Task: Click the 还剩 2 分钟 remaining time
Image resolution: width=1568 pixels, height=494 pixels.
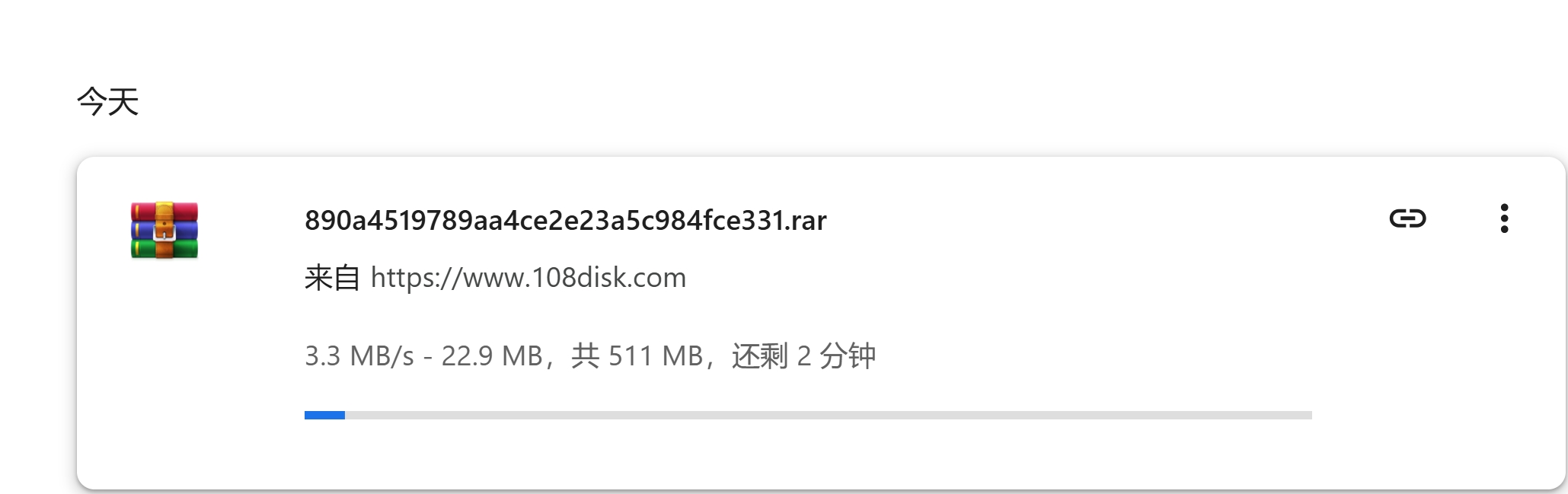Action: coord(803,356)
